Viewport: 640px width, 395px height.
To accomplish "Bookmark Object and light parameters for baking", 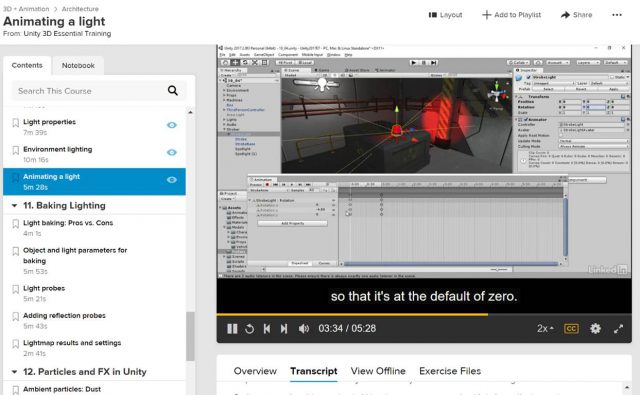I will 16,251.
